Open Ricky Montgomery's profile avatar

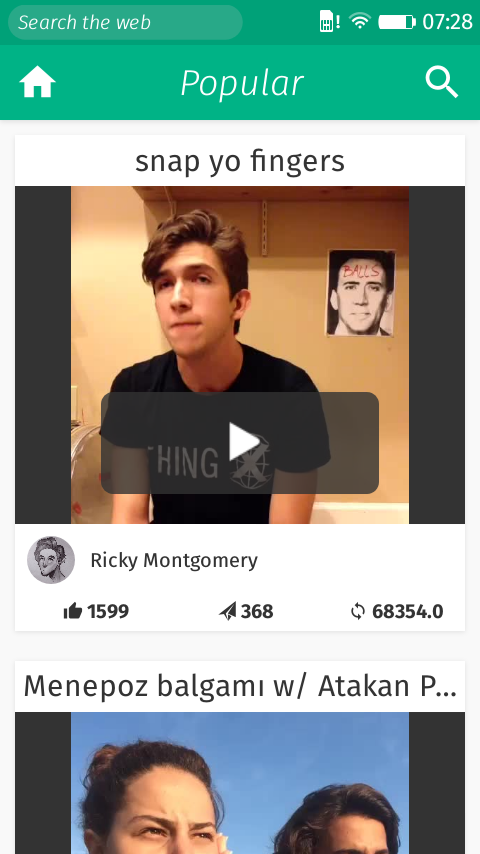click(51, 560)
